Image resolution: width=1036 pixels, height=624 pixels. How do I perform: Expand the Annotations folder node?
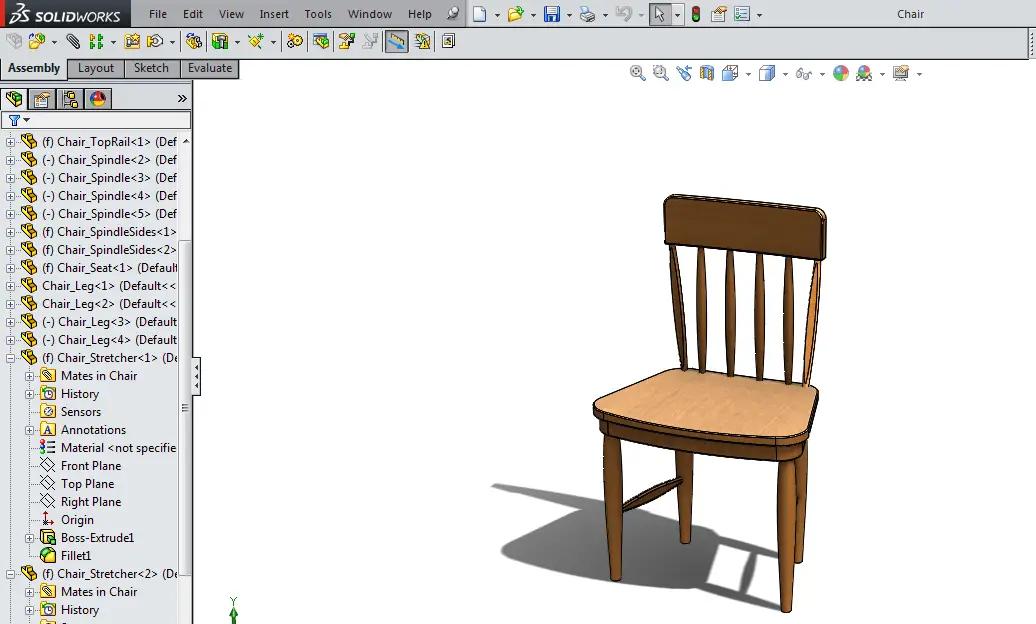29,430
